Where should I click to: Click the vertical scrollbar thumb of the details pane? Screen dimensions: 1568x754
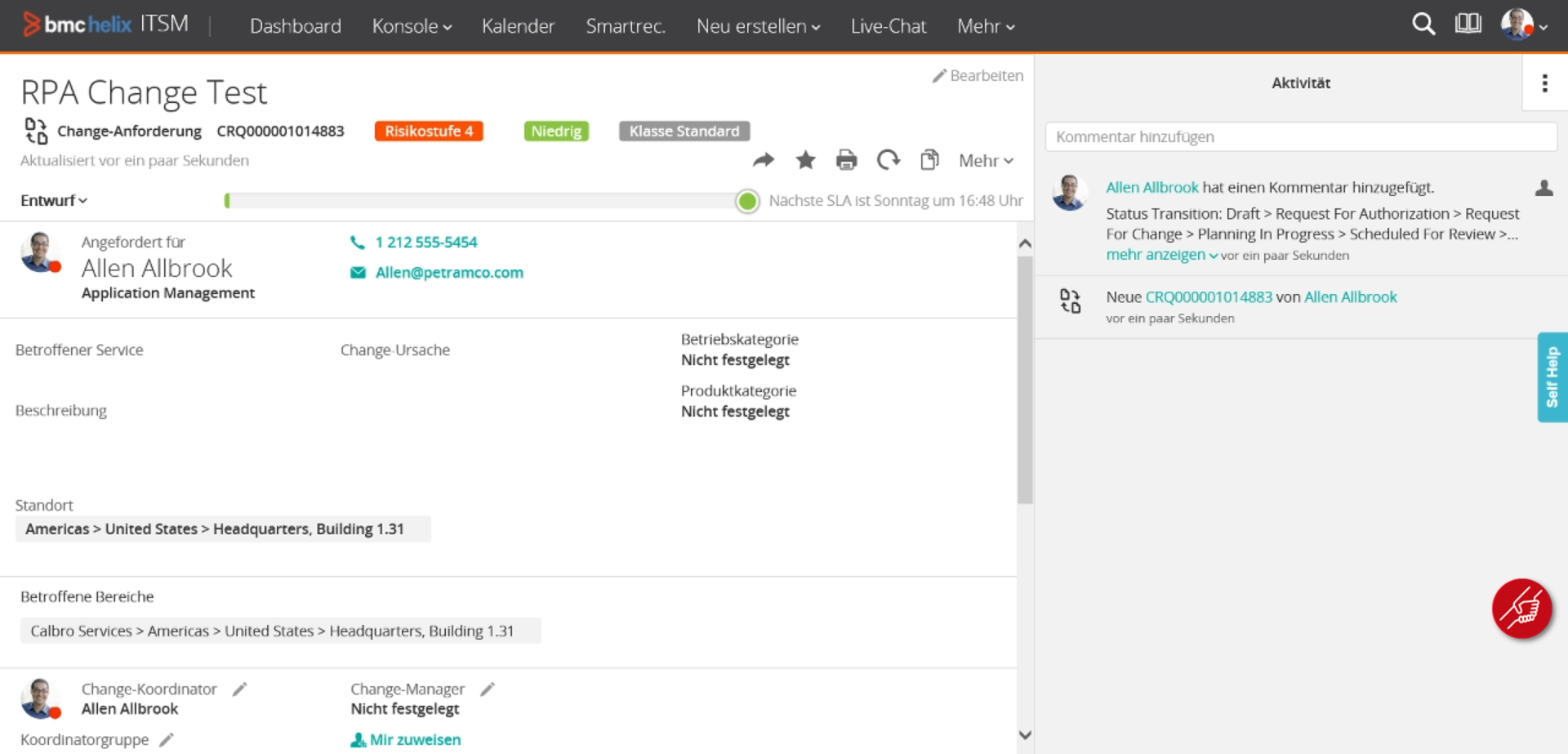point(1026,381)
